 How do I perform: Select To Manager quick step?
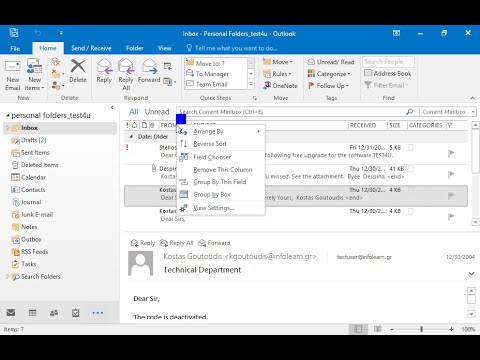click(216, 74)
